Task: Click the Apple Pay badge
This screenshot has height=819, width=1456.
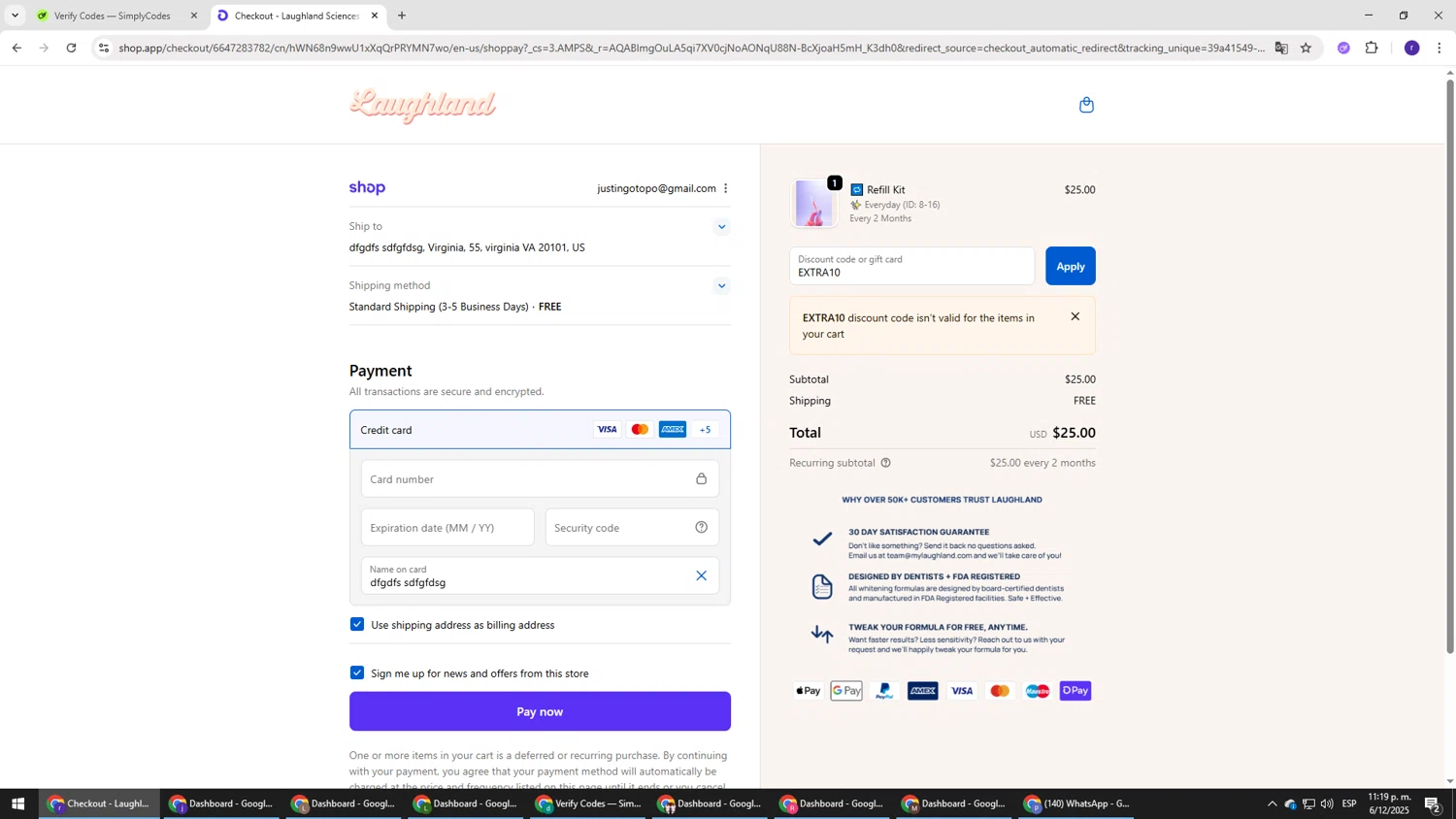Action: point(808,691)
